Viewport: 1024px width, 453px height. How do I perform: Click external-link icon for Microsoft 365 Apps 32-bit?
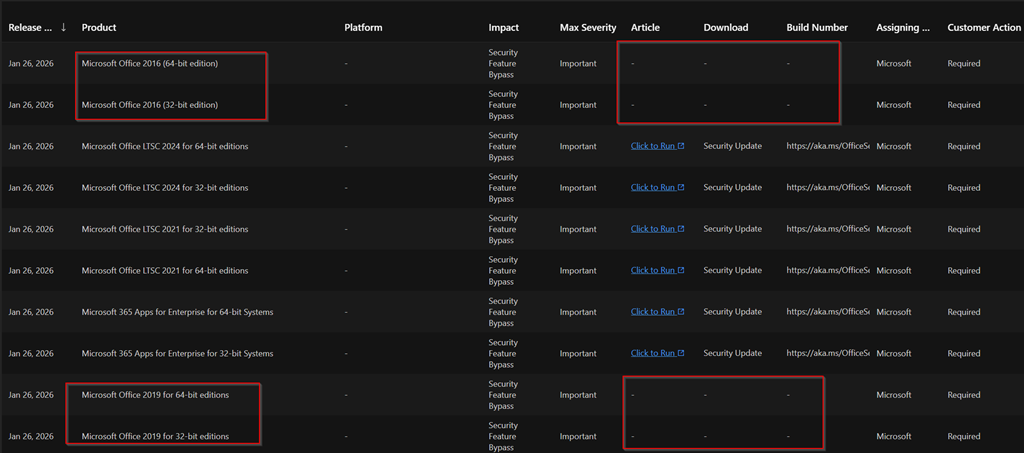click(681, 354)
